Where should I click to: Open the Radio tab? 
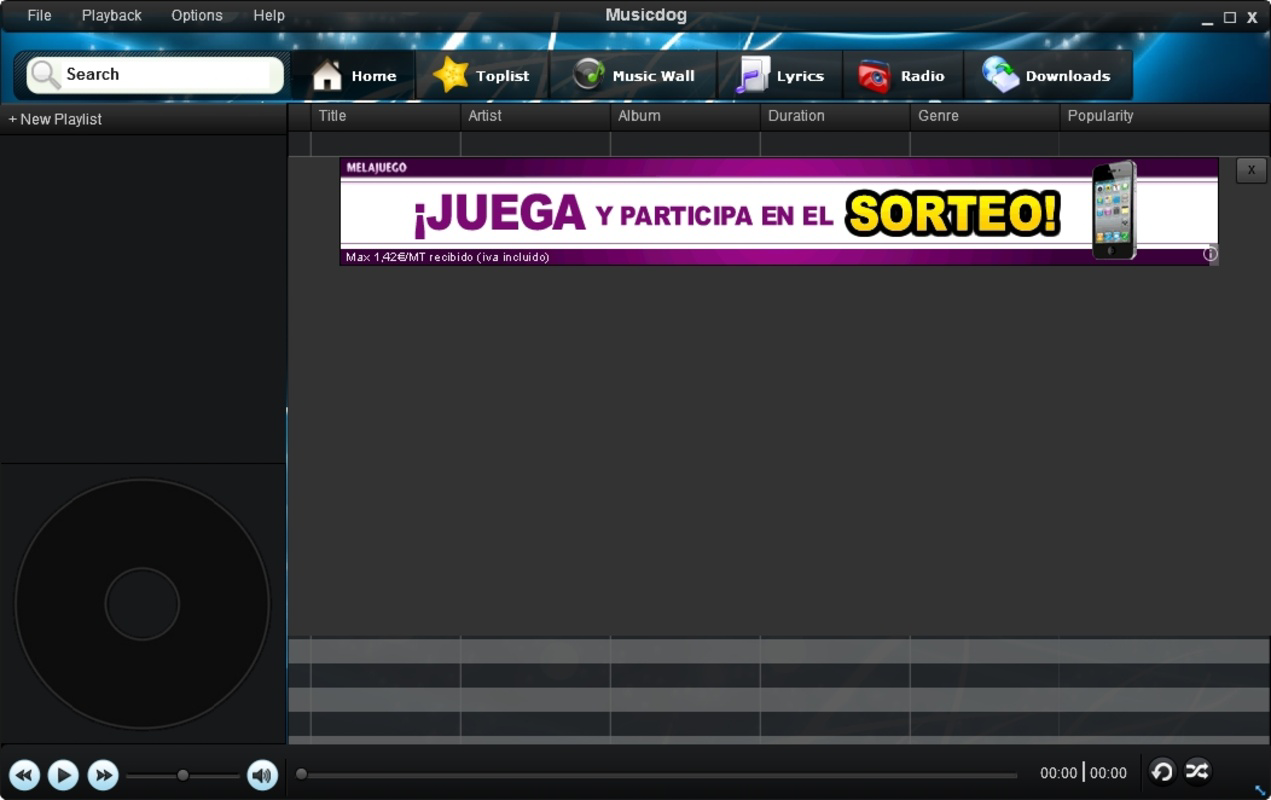[x=902, y=76]
